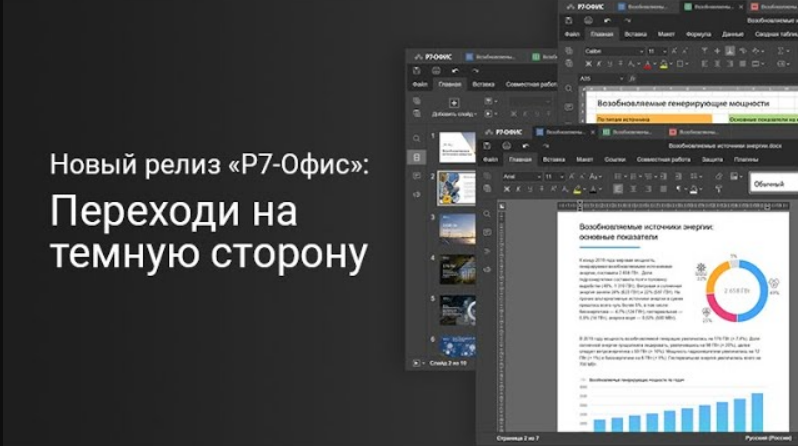798x446 pixels.
Task: Toggle italic in the text editor
Action: [x=518, y=189]
